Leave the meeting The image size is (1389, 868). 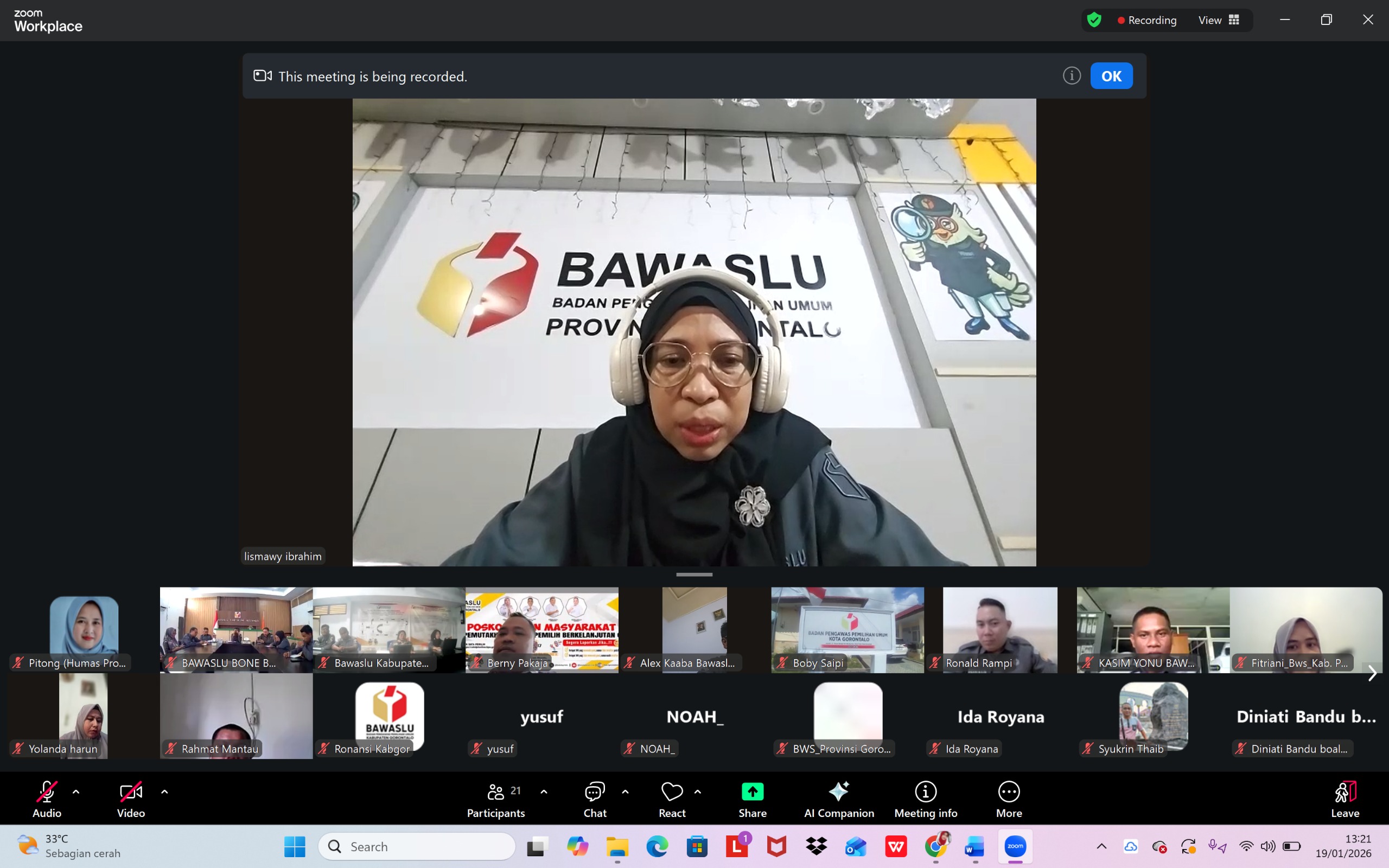coord(1346,798)
